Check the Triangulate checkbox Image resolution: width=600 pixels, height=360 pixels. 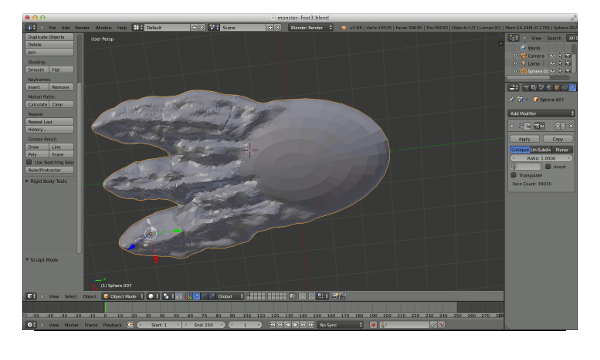click(x=514, y=175)
